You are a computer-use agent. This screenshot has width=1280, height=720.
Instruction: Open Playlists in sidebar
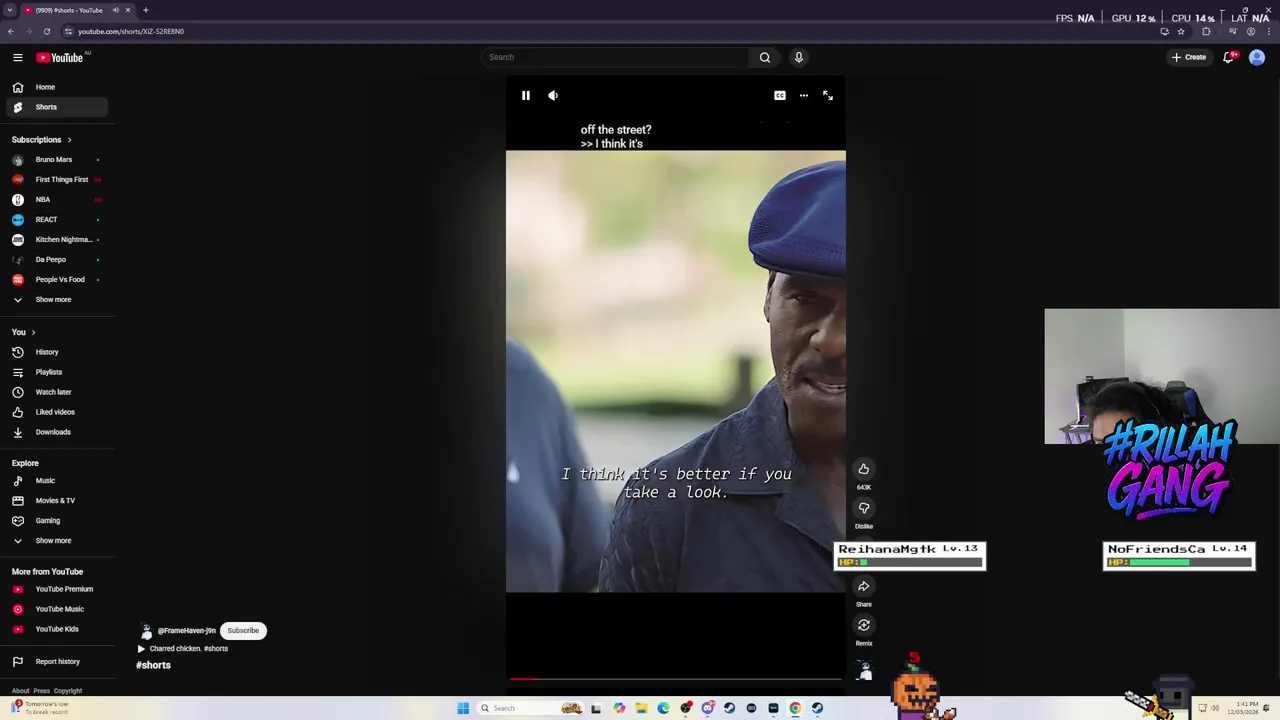tap(58, 372)
